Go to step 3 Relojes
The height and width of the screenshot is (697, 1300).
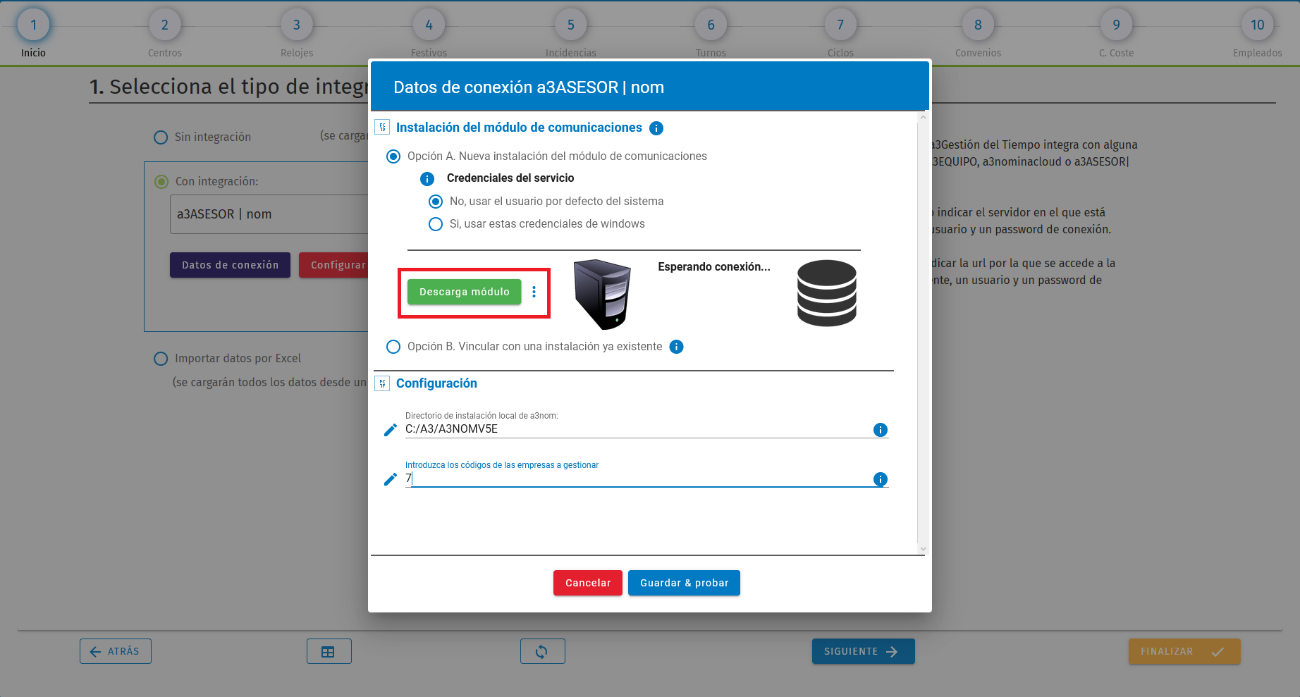click(x=296, y=25)
